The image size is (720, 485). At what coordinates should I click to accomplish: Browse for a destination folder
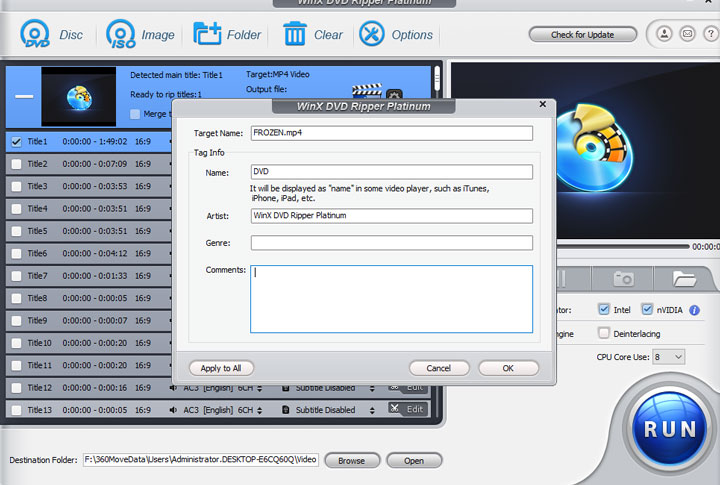(352, 460)
